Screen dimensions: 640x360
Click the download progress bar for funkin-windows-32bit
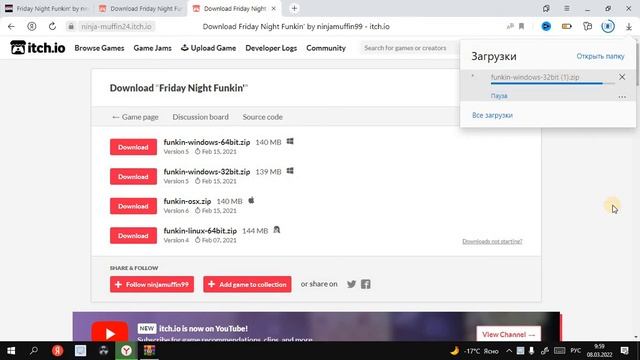coord(552,83)
